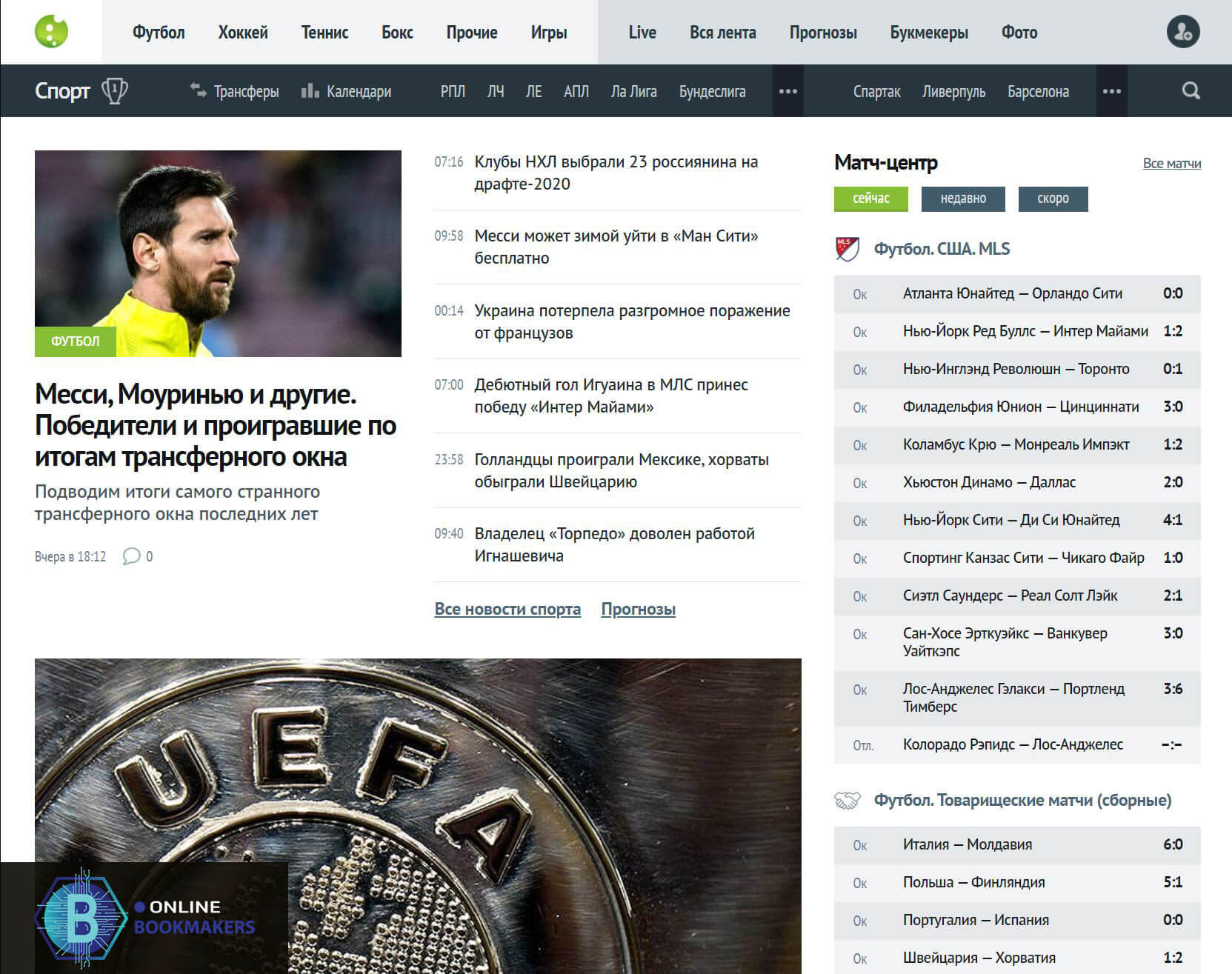Click the green site logo
This screenshot has height=974, width=1232.
[51, 32]
